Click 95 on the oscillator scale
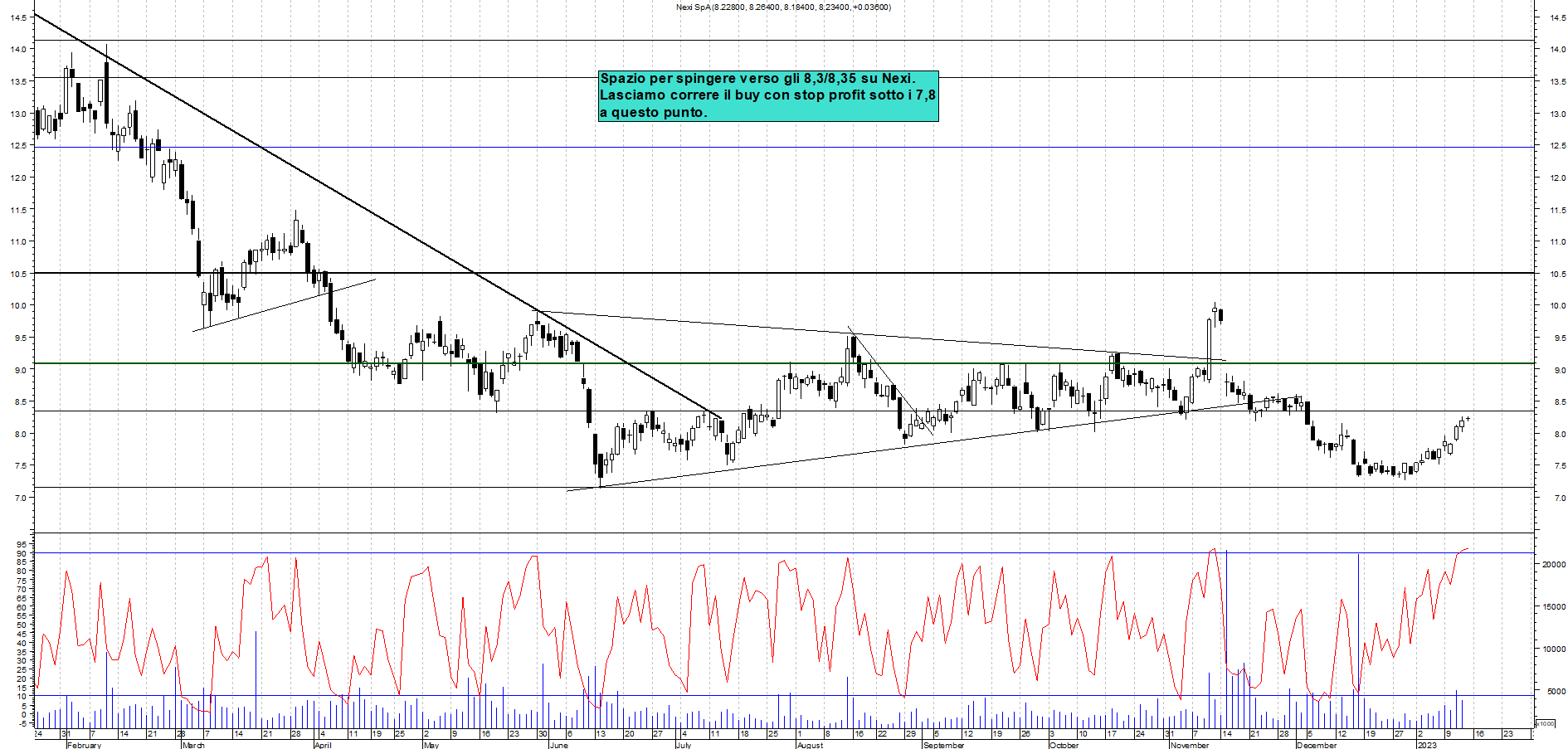 coord(22,545)
